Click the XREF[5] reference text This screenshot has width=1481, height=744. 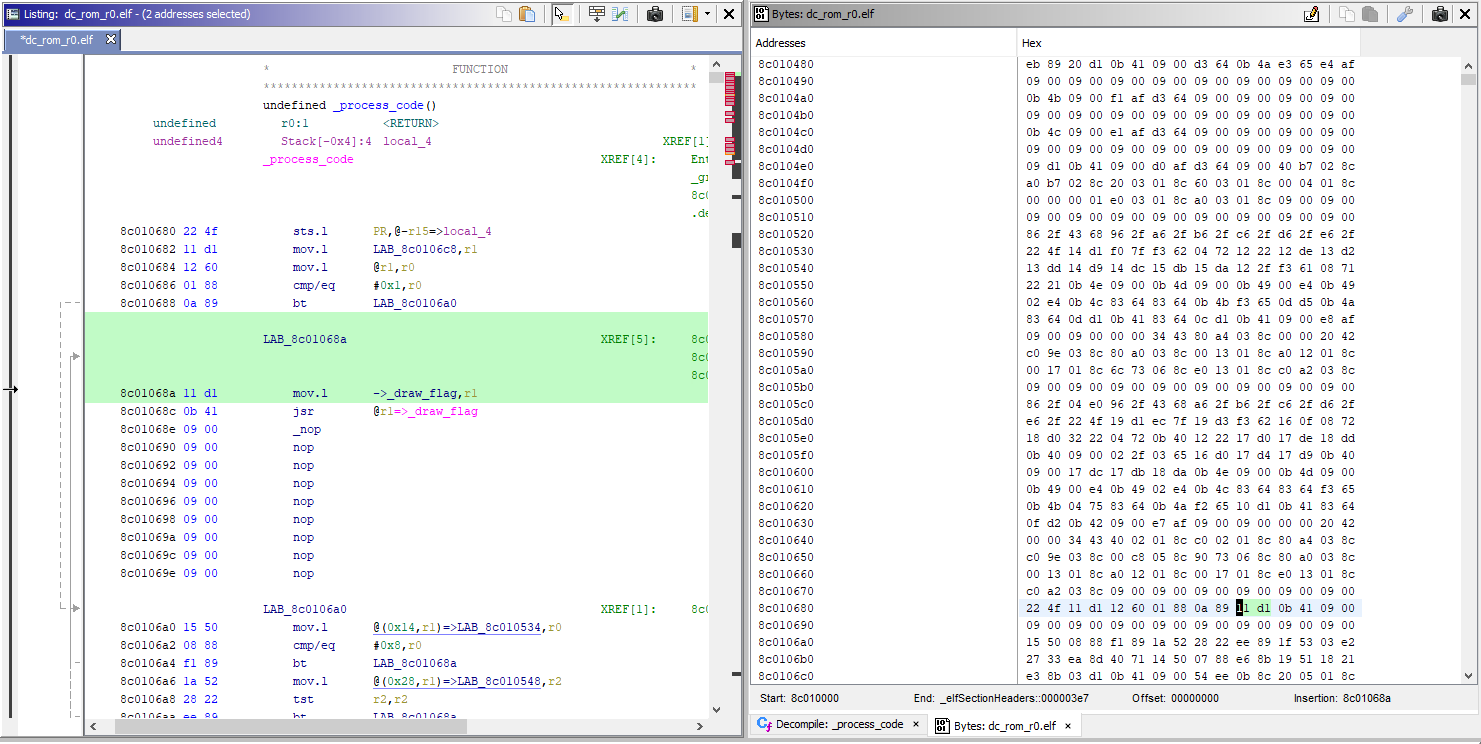(x=628, y=339)
